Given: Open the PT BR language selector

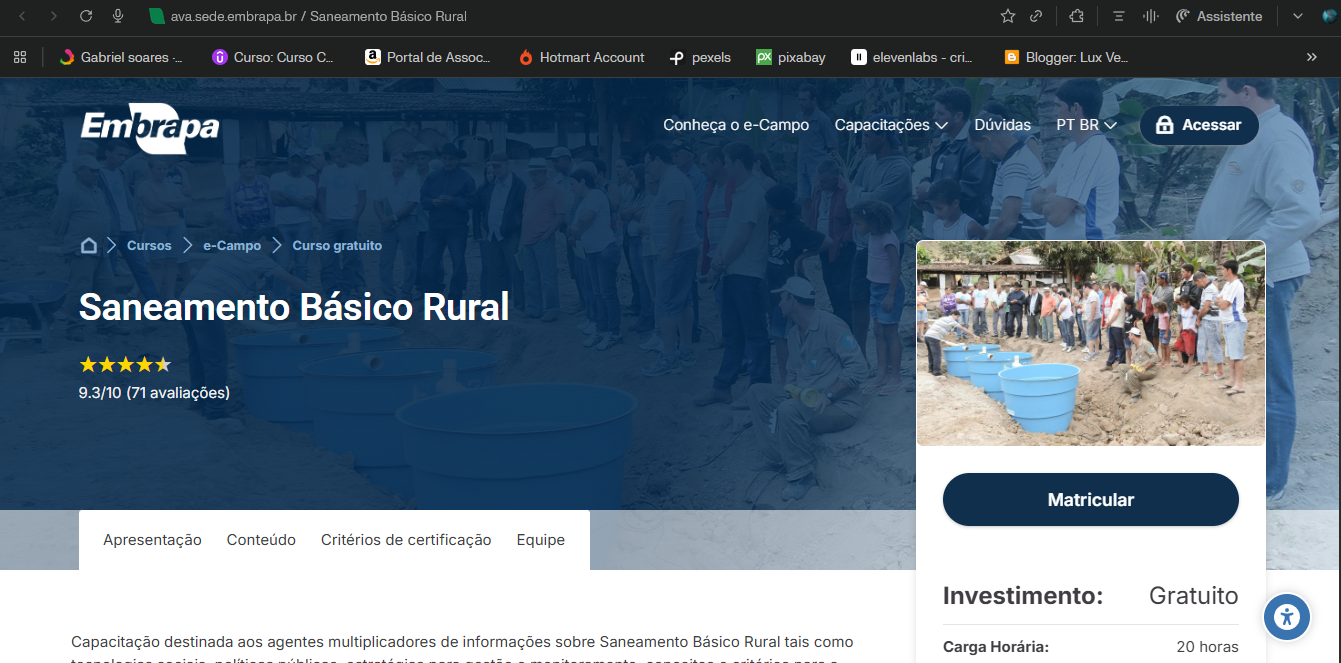Looking at the screenshot, I should tap(1086, 125).
